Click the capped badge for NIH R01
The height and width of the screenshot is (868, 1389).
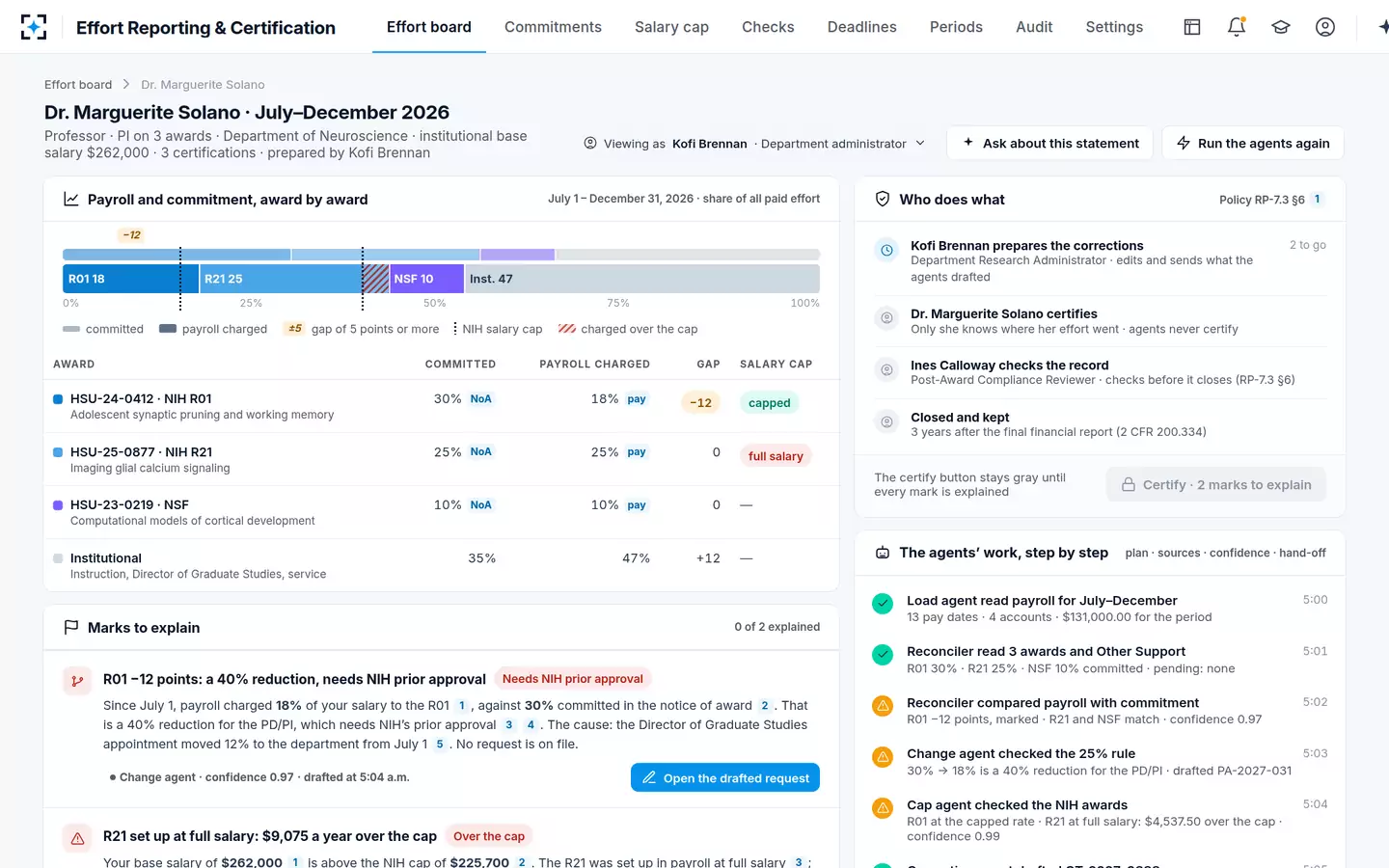(770, 403)
